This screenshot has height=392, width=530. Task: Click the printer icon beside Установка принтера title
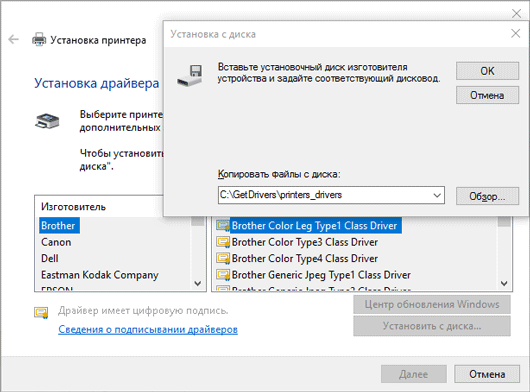pyautogui.click(x=39, y=40)
